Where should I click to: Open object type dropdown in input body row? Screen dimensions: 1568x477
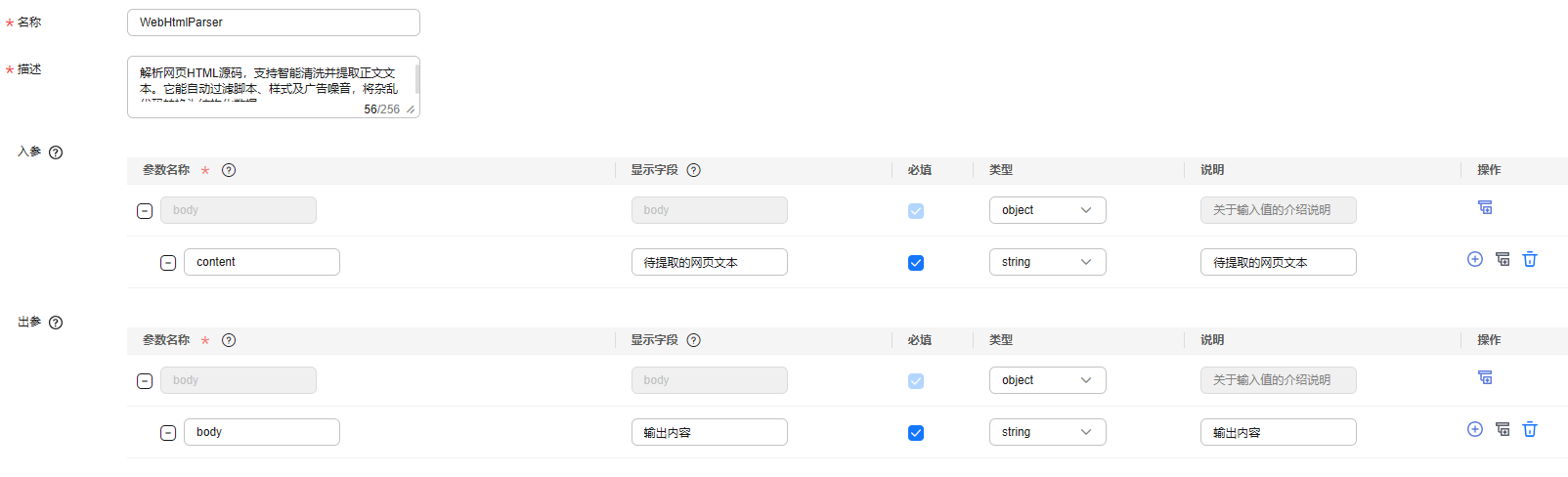click(1047, 210)
